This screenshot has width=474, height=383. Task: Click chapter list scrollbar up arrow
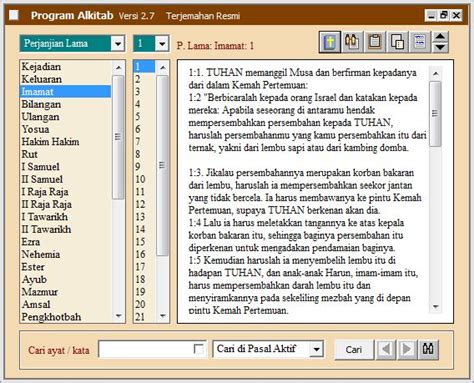(x=162, y=67)
